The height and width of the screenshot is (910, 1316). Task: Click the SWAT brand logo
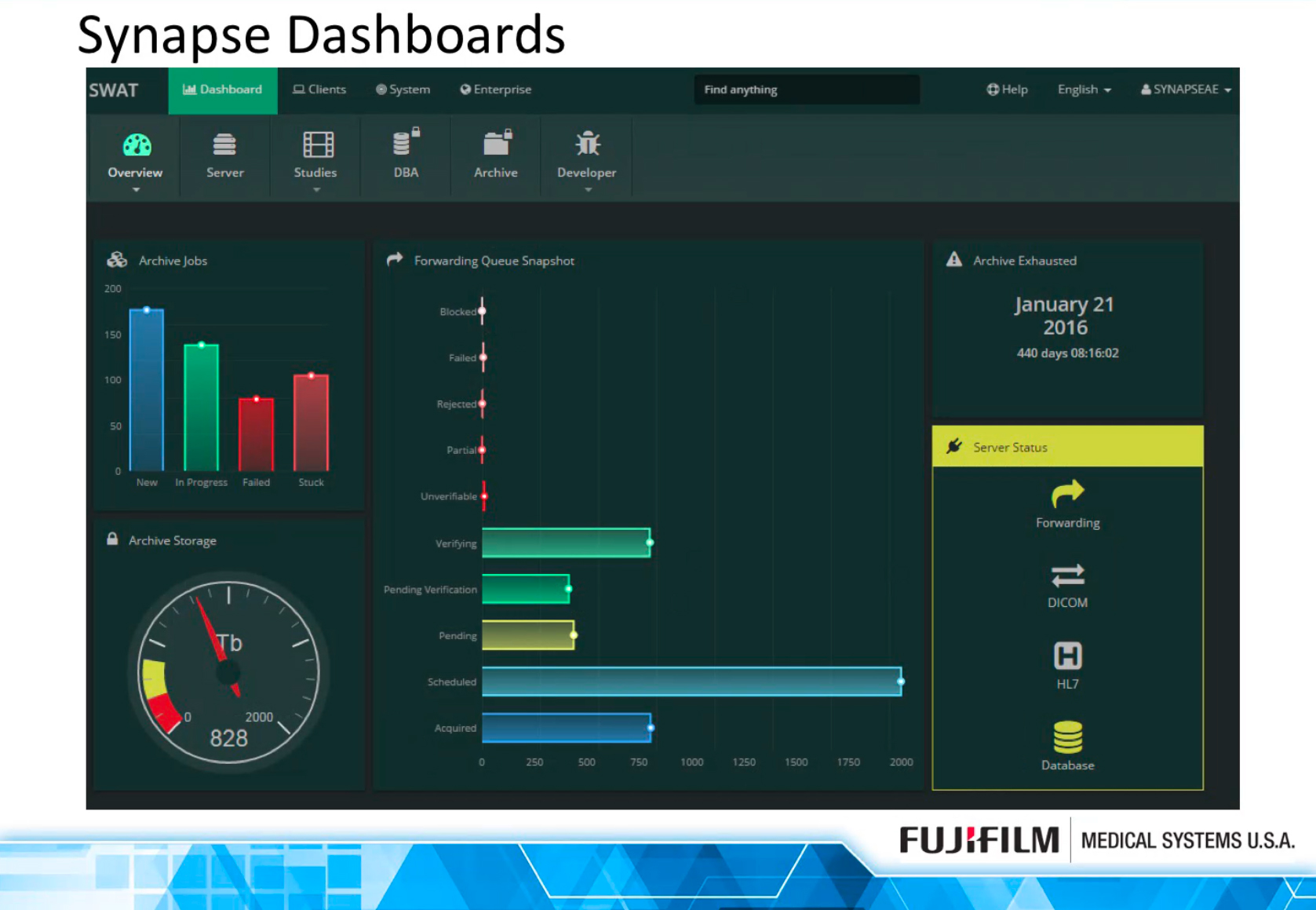[114, 90]
